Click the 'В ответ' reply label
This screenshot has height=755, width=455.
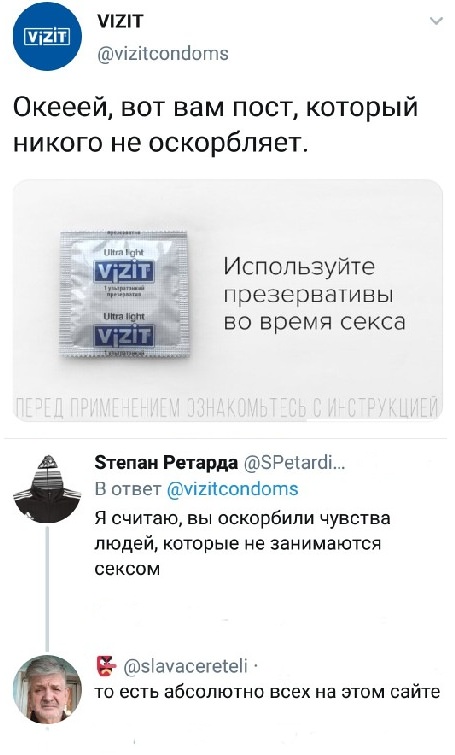tap(128, 489)
